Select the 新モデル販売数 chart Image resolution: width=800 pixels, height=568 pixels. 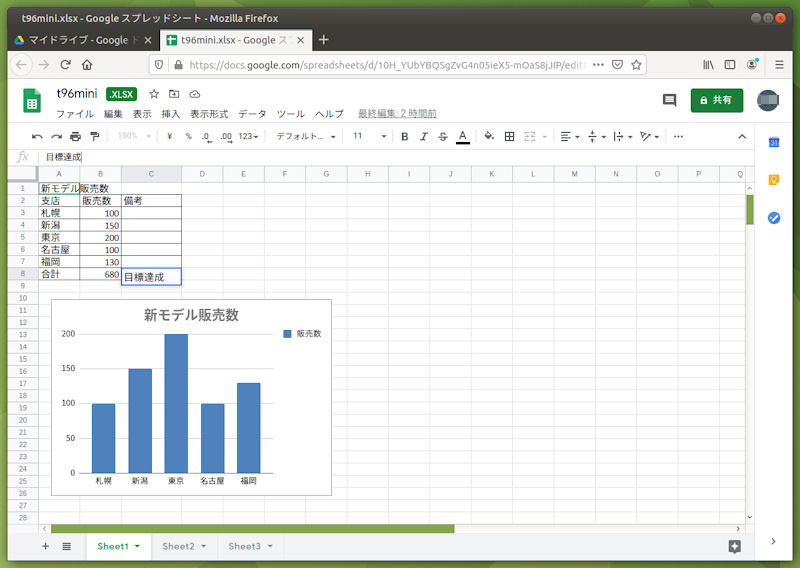(x=191, y=397)
